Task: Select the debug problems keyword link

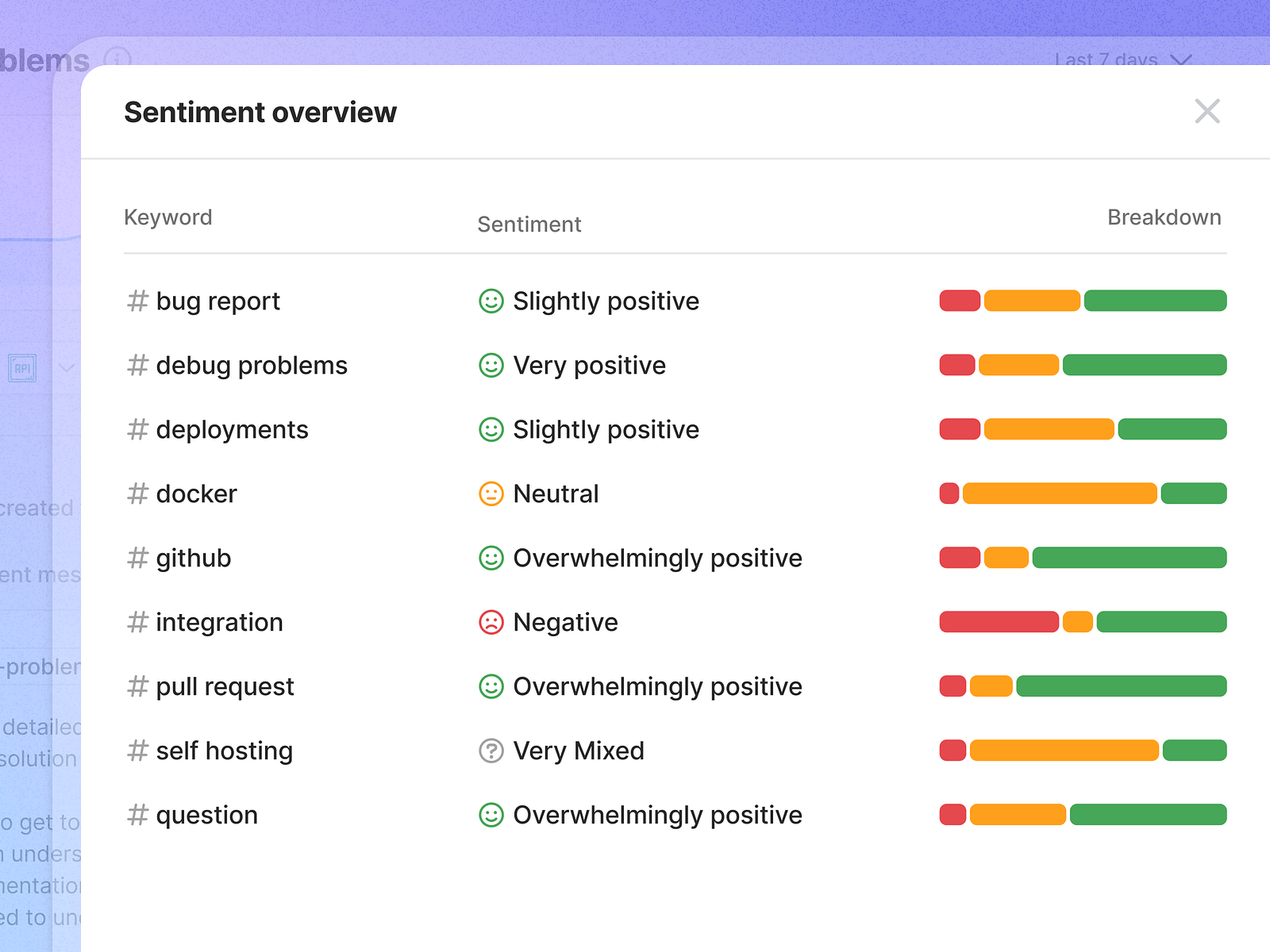Action: [251, 365]
